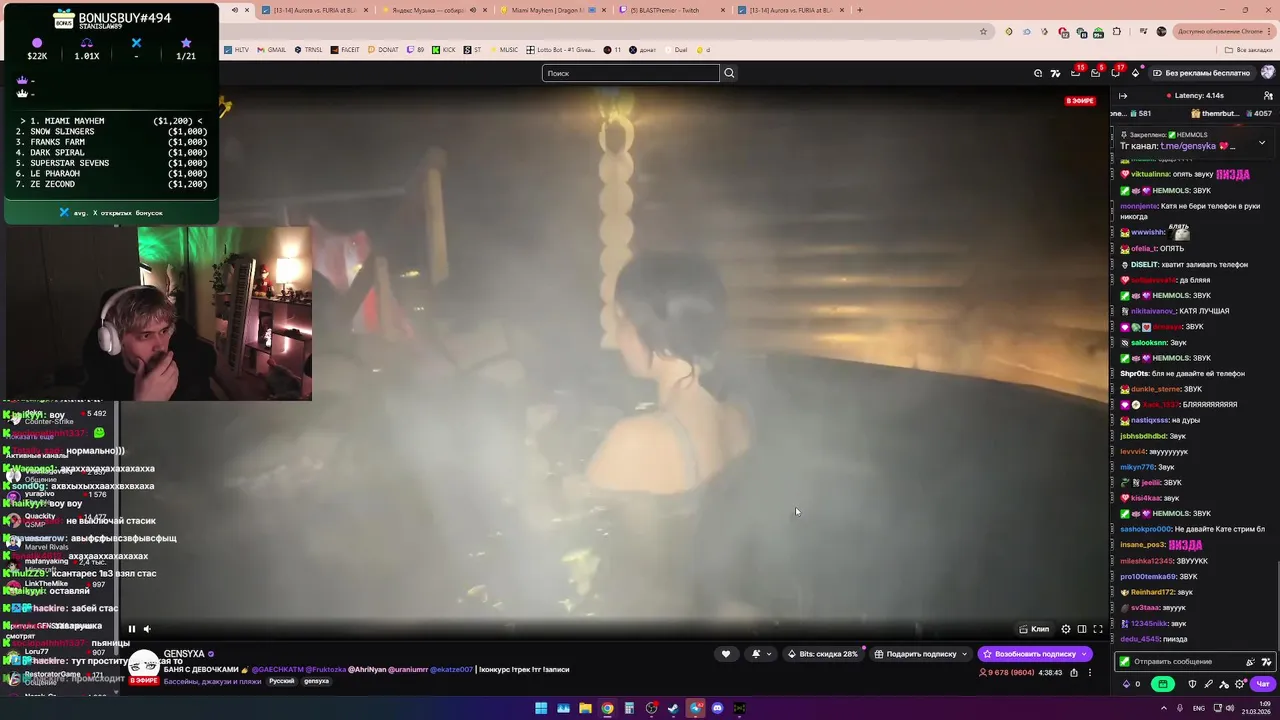Viewport: 1280px width, 720px height.
Task: Click the Возобновить подписку button
Action: point(1034,654)
